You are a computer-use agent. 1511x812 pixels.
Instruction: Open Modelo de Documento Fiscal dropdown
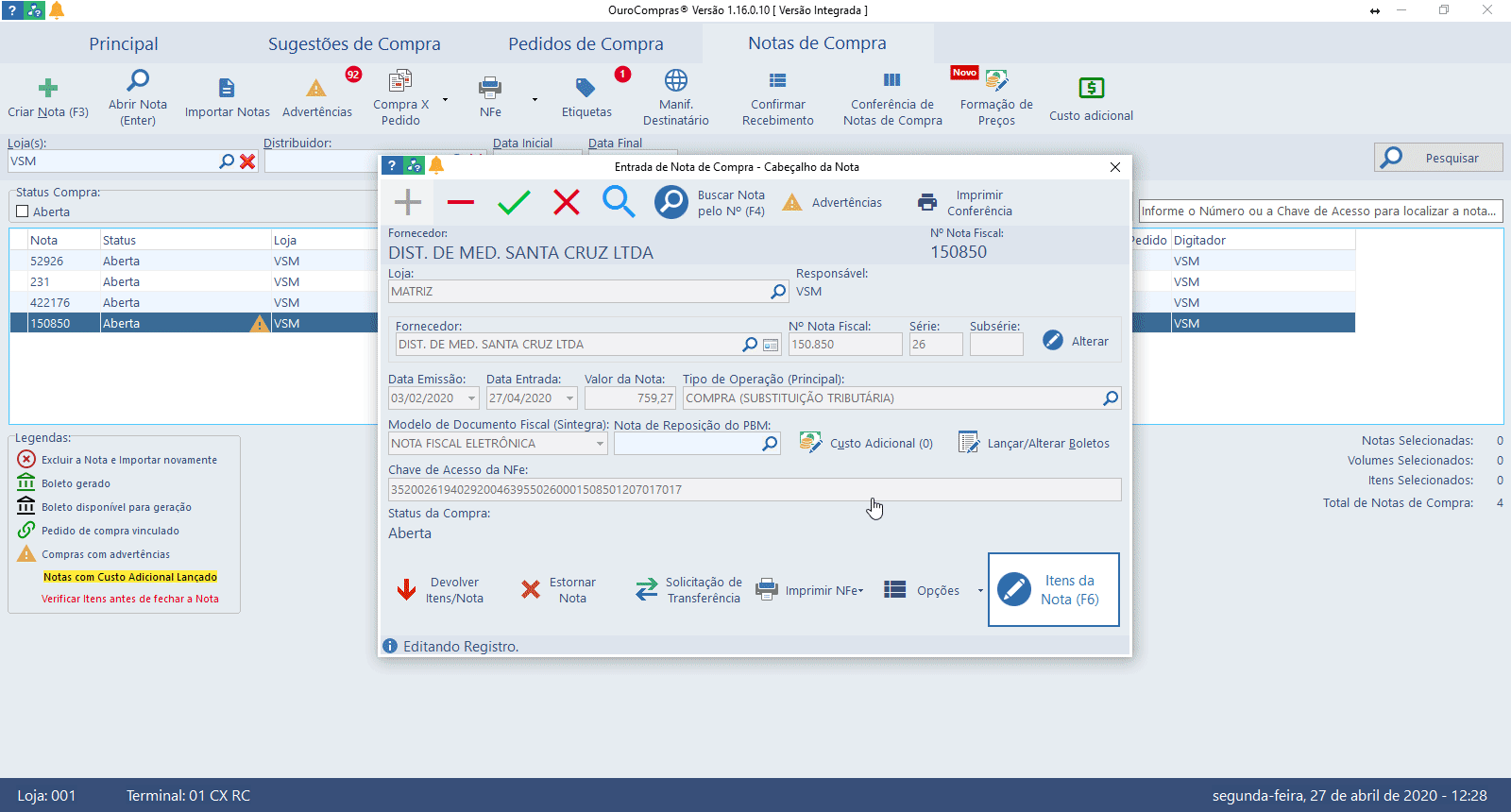pyautogui.click(x=600, y=444)
